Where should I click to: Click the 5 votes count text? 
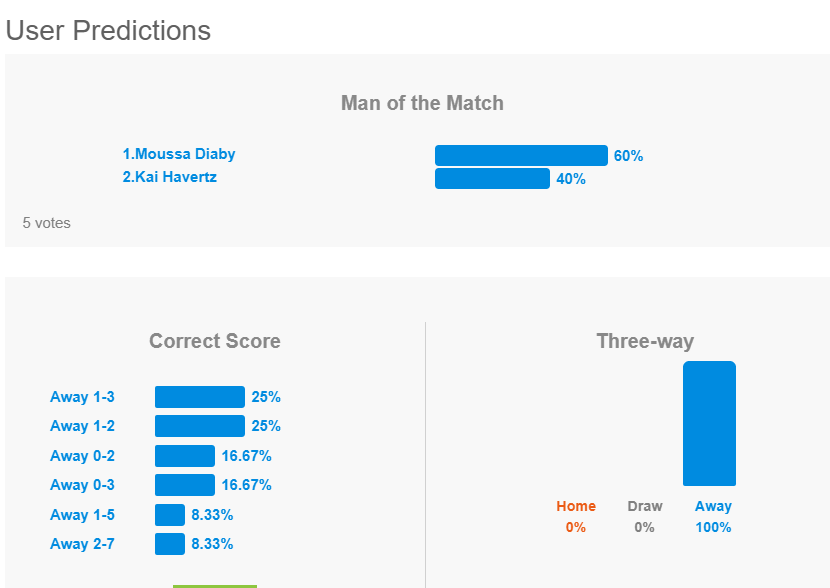(47, 223)
